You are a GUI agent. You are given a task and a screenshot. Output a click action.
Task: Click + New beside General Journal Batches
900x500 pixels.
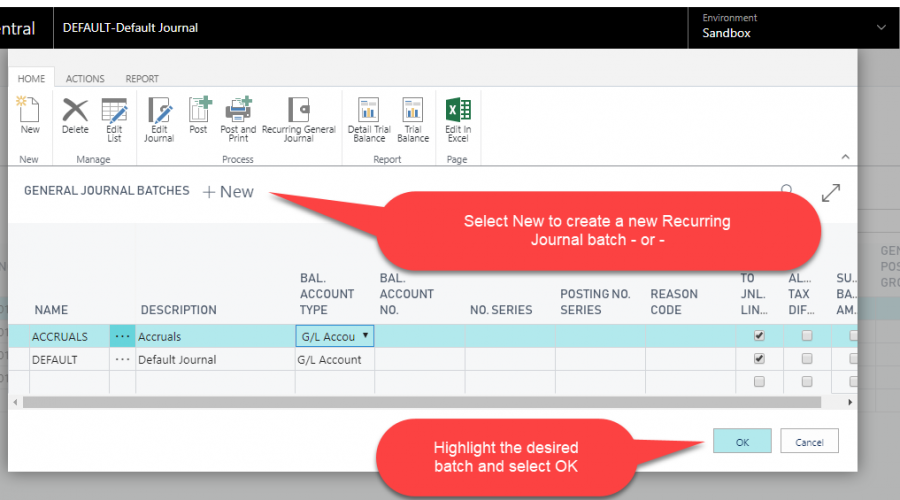228,192
